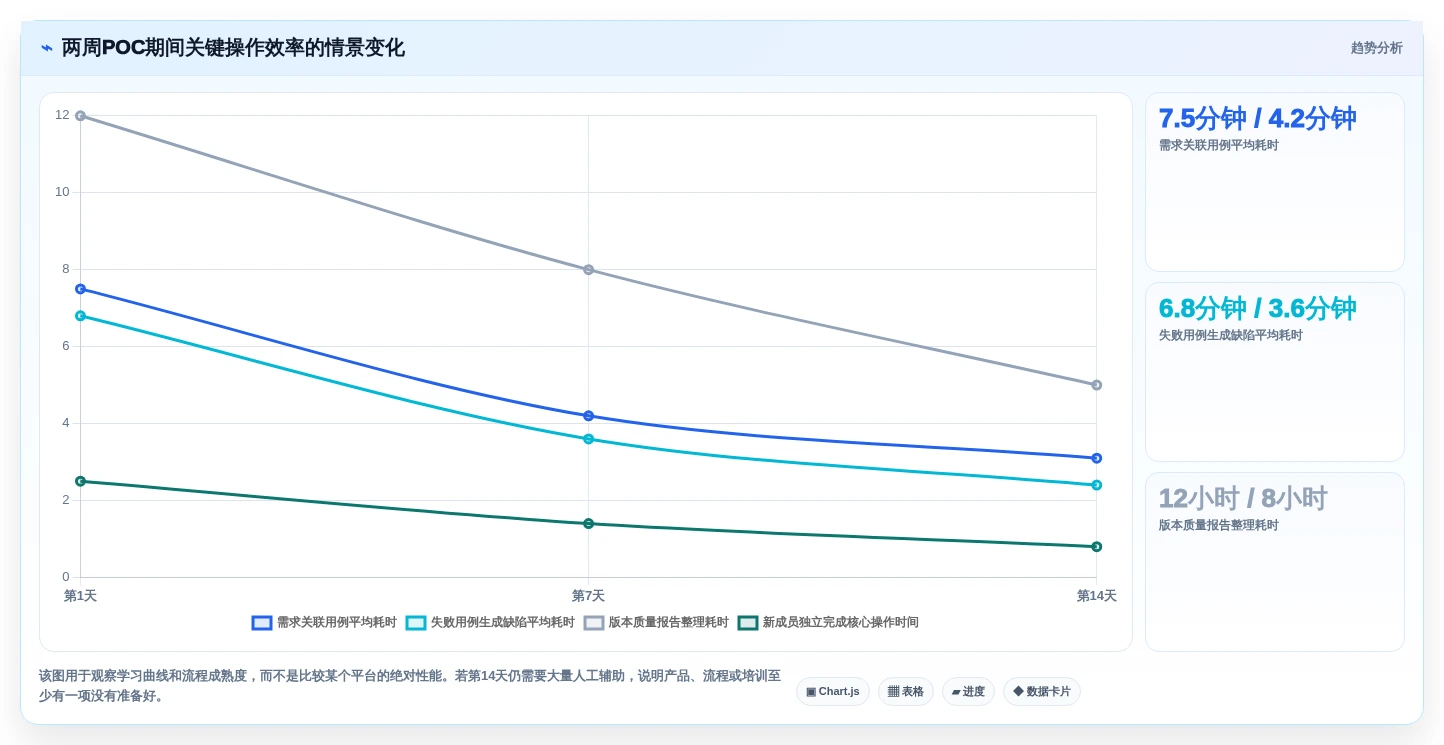This screenshot has height=745, width=1444.
Task: Click the gray data point at 第14天 value 5
Action: (x=1097, y=385)
